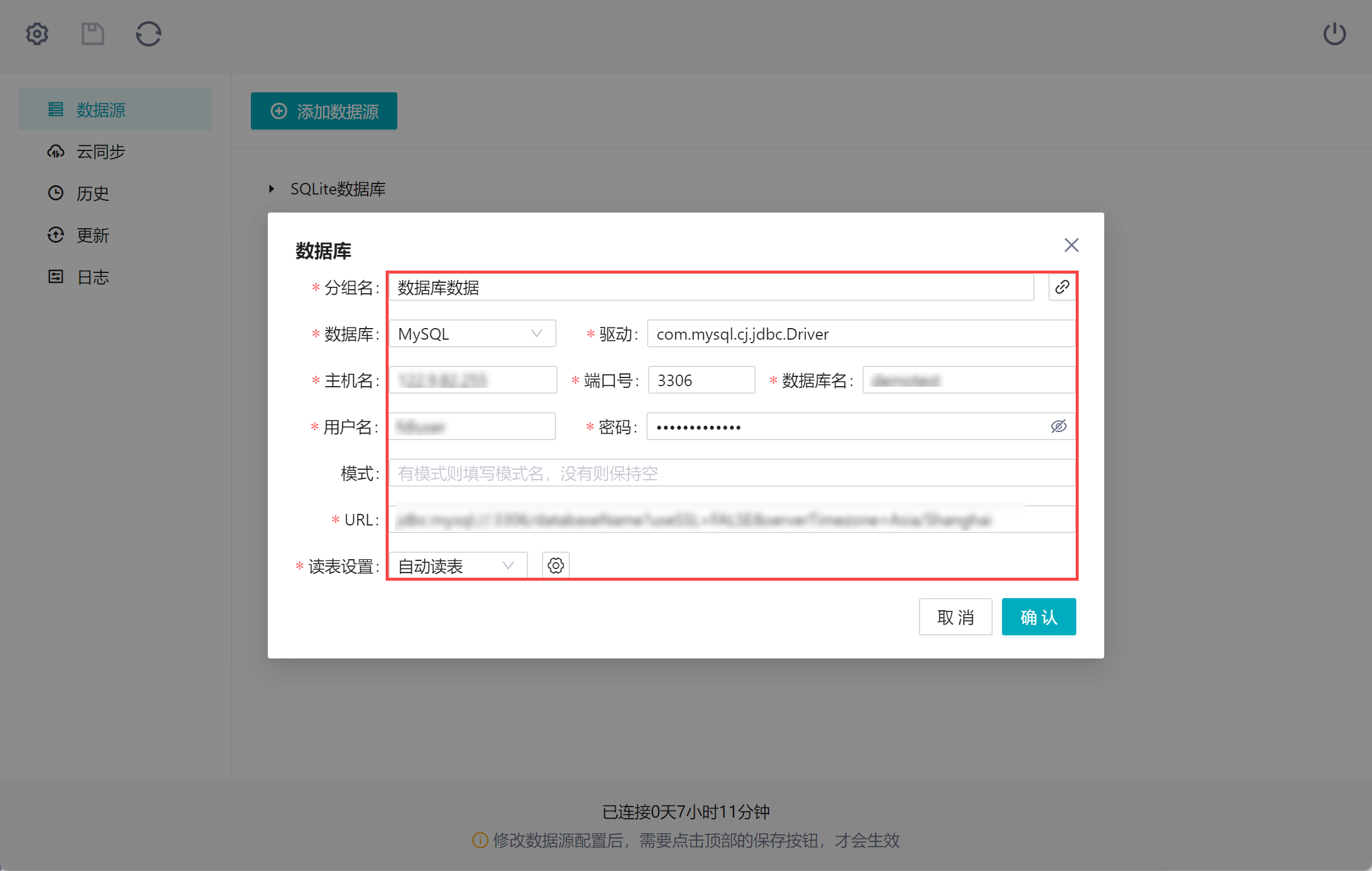Click the 已连接0天7小时11分钟 status text
This screenshot has height=871, width=1372.
point(686,812)
